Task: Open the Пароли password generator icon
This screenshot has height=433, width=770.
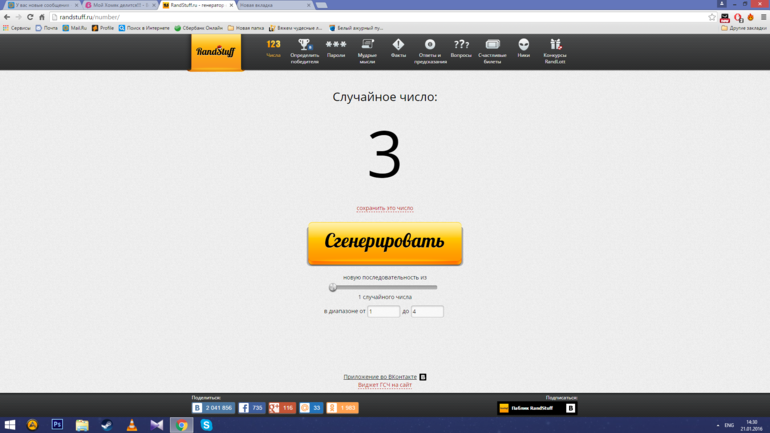Action: (x=336, y=45)
